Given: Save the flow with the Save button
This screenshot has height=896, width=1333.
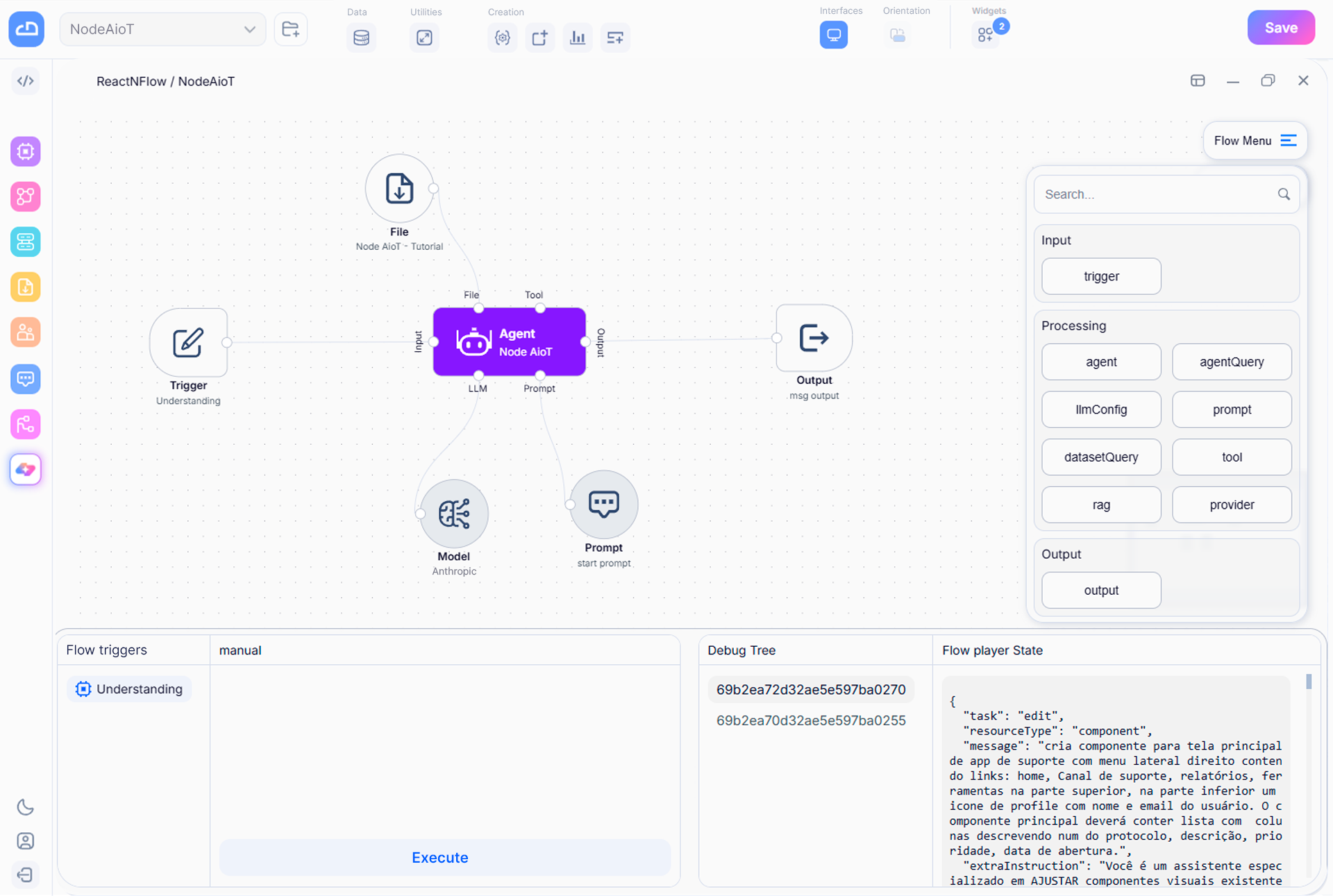Looking at the screenshot, I should click(x=1281, y=28).
